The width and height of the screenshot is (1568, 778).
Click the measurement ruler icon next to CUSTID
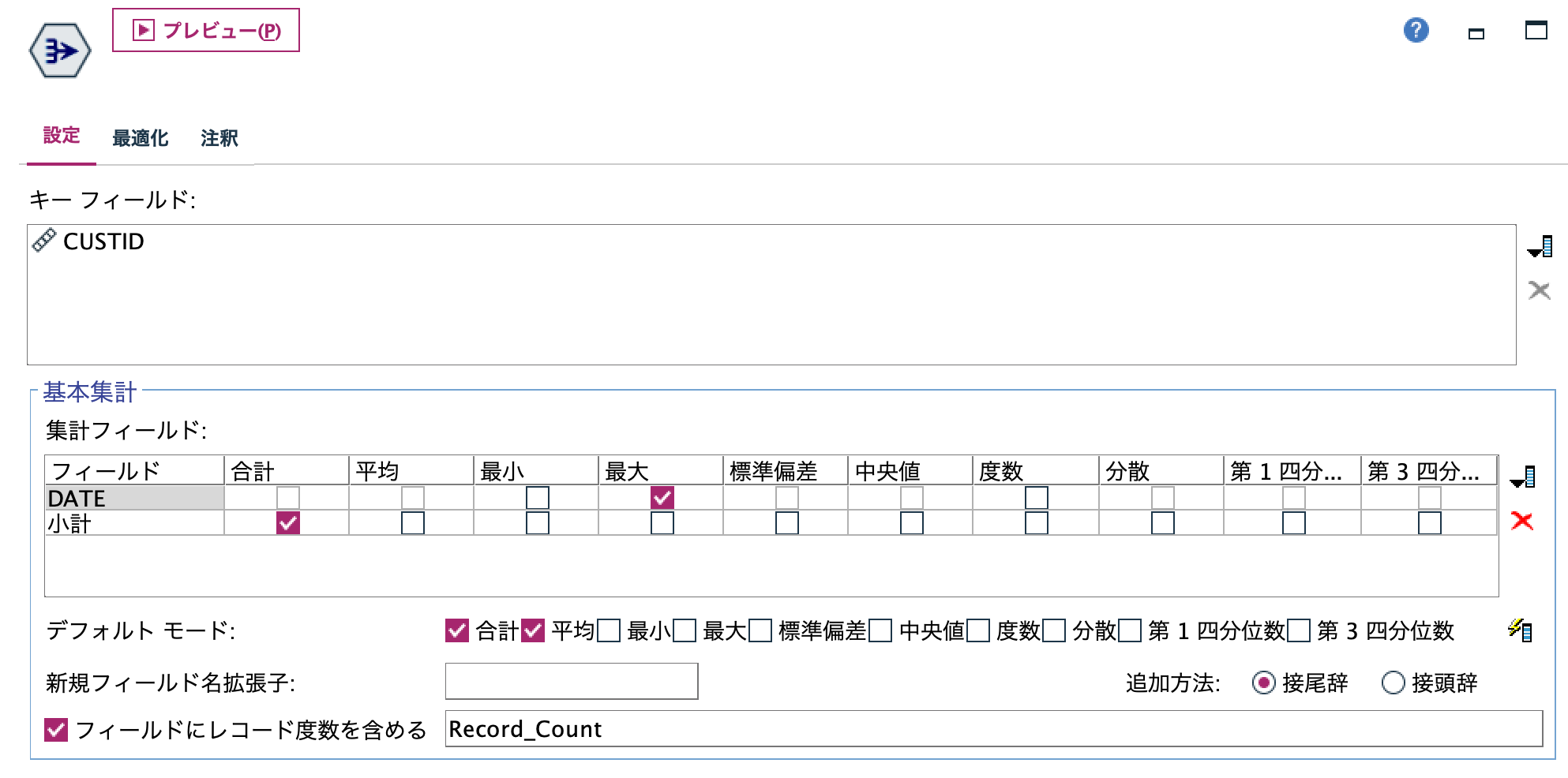pyautogui.click(x=43, y=242)
